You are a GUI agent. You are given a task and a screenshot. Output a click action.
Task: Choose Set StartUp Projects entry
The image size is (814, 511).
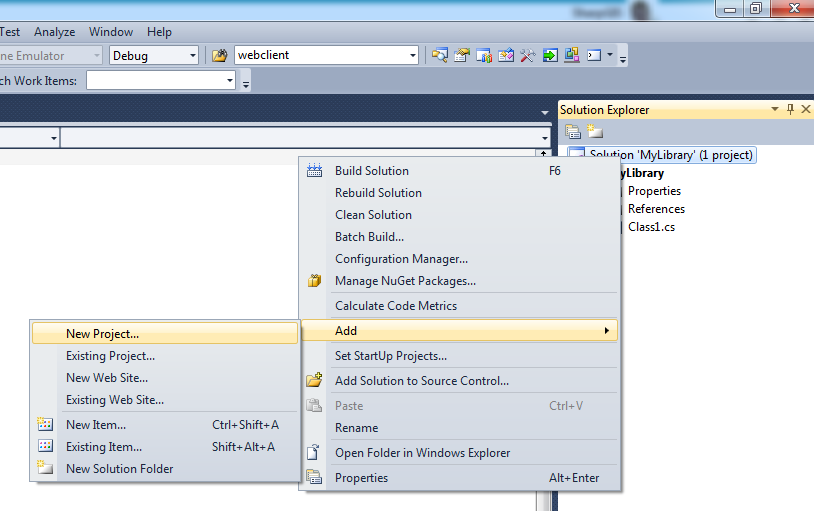pos(459,356)
